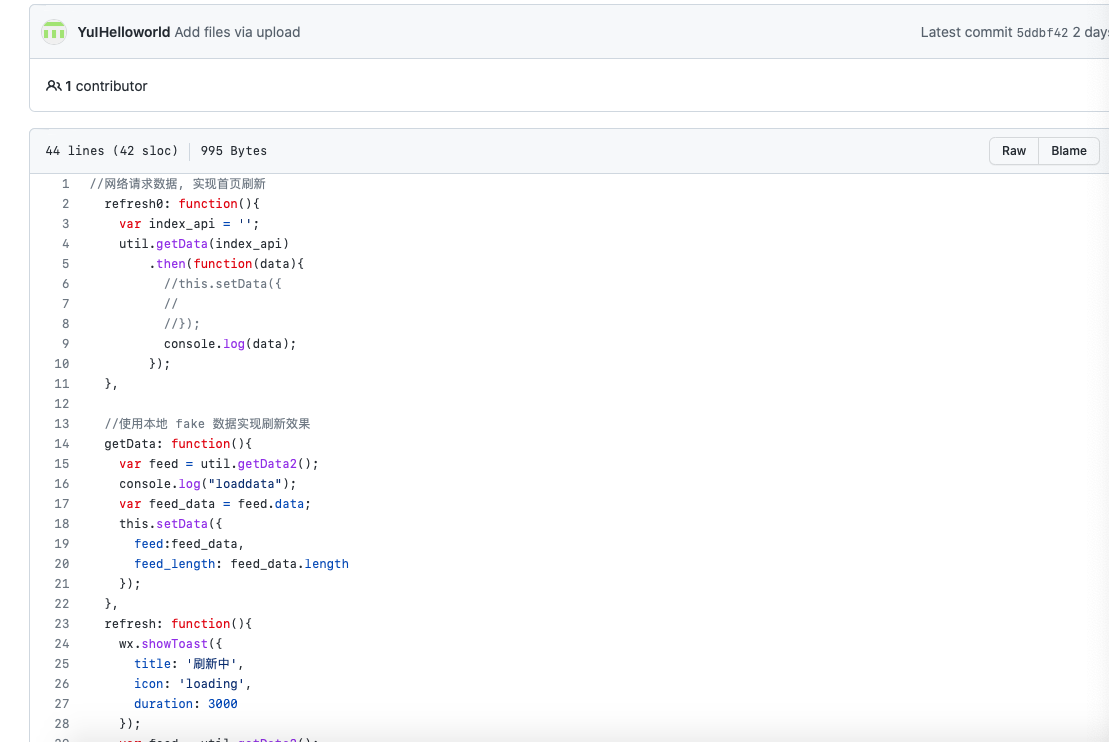This screenshot has width=1109, height=742.
Task: Click the contributors people icon
Action: [x=53, y=86]
